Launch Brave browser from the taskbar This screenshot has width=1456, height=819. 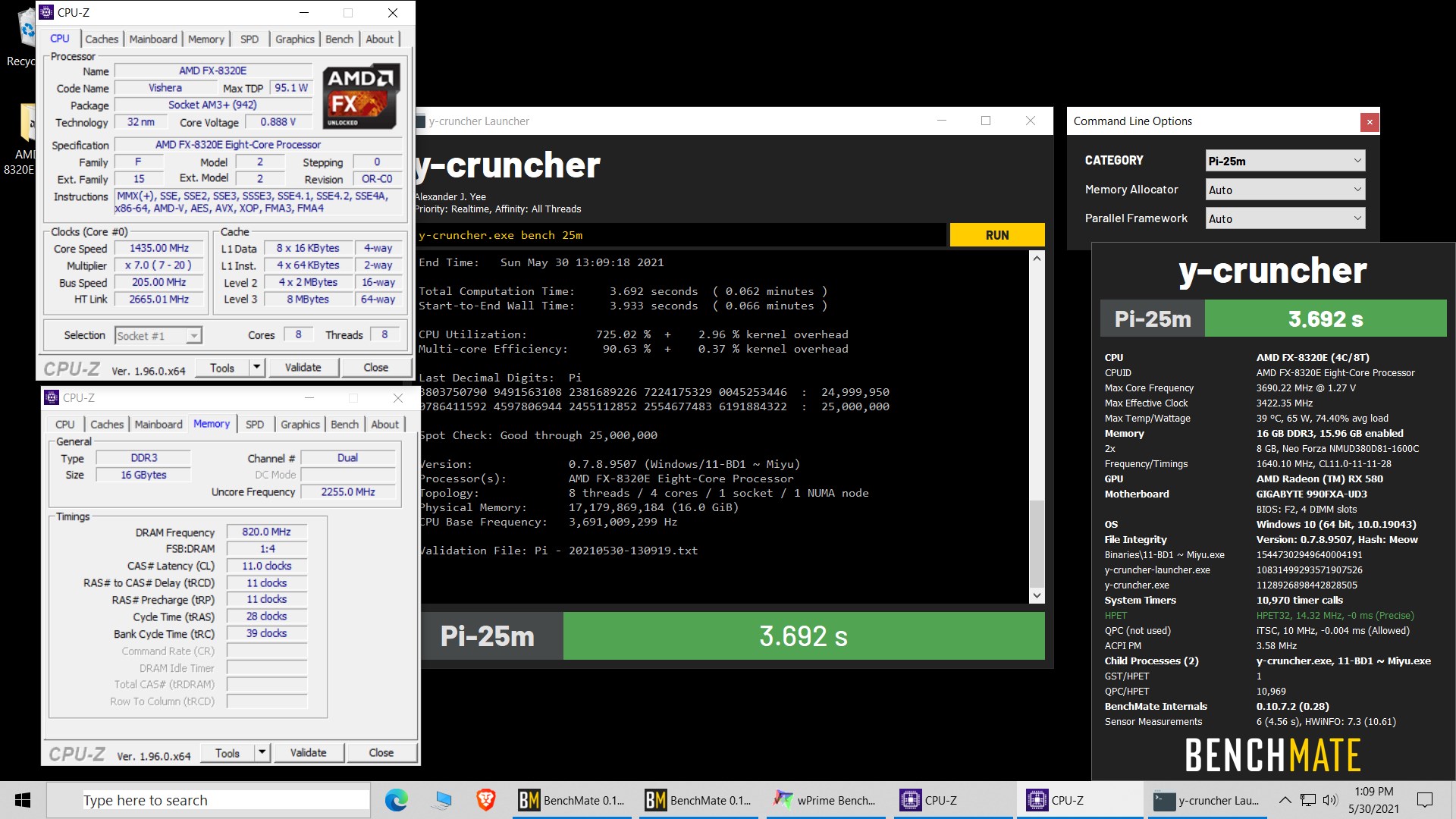[486, 800]
